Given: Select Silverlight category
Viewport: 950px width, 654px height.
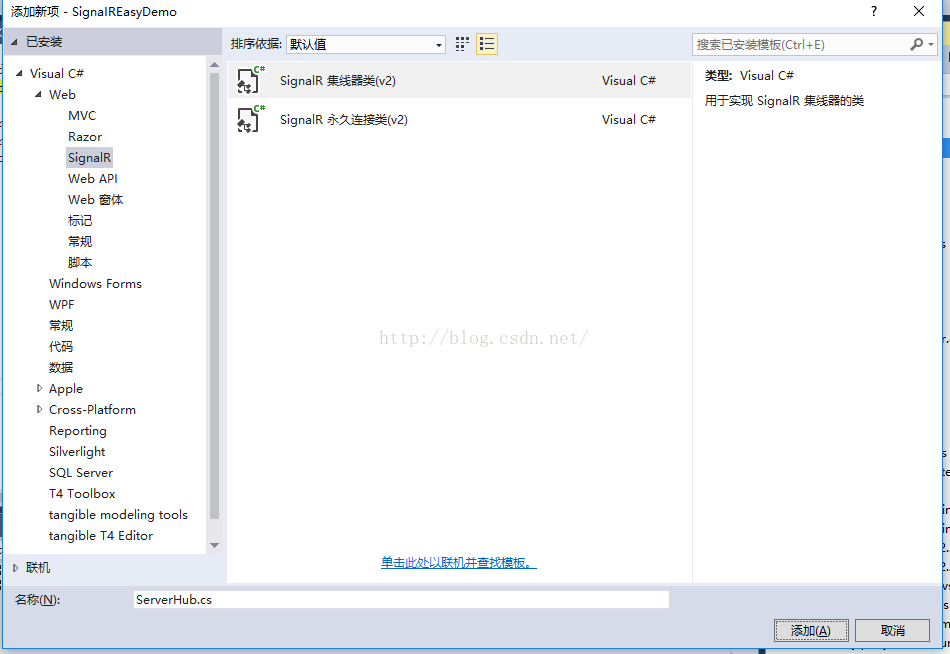Looking at the screenshot, I should (x=77, y=452).
